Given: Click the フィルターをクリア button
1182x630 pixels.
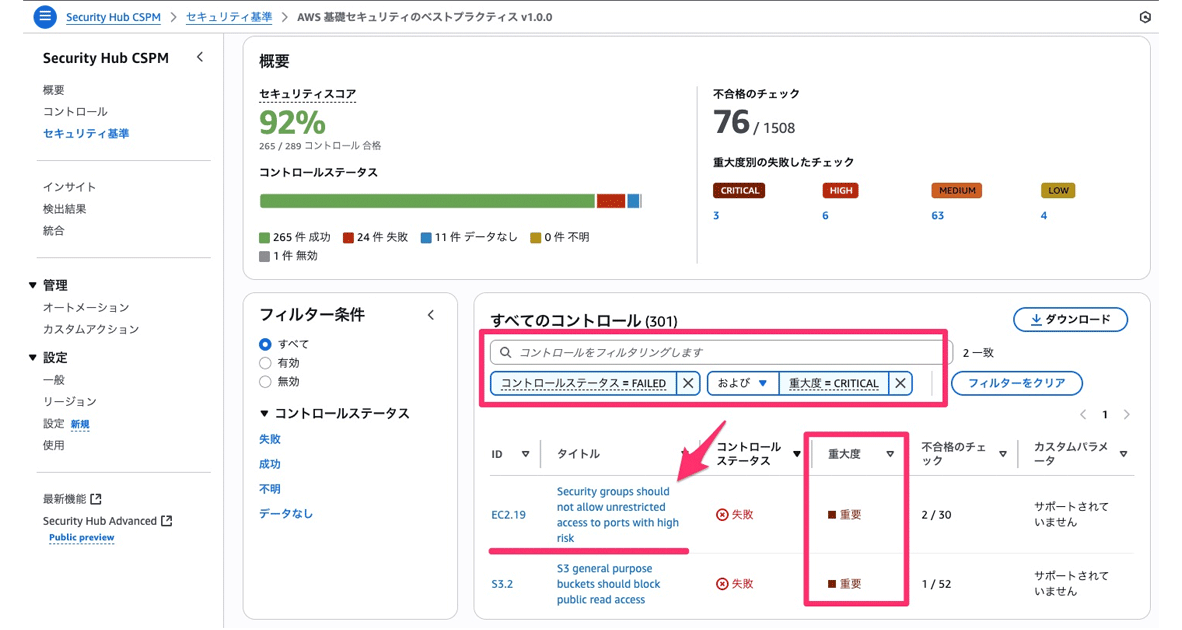Looking at the screenshot, I should tap(1016, 383).
